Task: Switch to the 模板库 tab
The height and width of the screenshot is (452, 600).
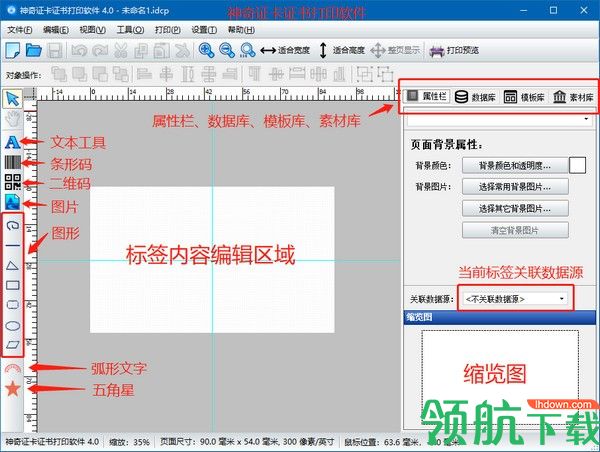Action: click(524, 97)
